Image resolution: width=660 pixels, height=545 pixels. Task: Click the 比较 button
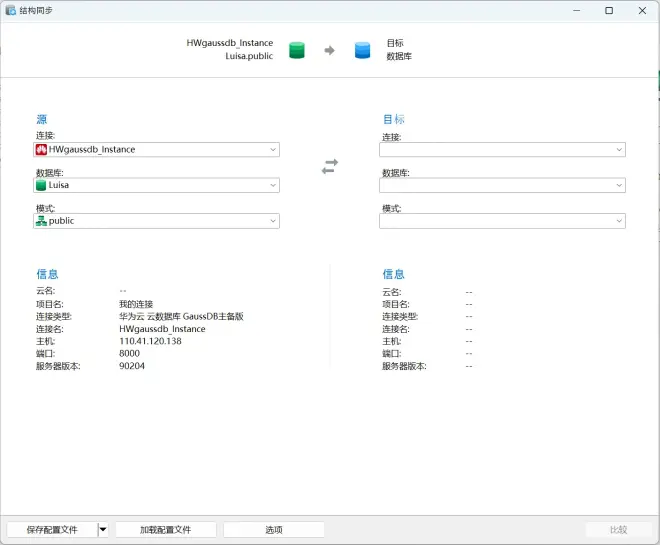(619, 529)
